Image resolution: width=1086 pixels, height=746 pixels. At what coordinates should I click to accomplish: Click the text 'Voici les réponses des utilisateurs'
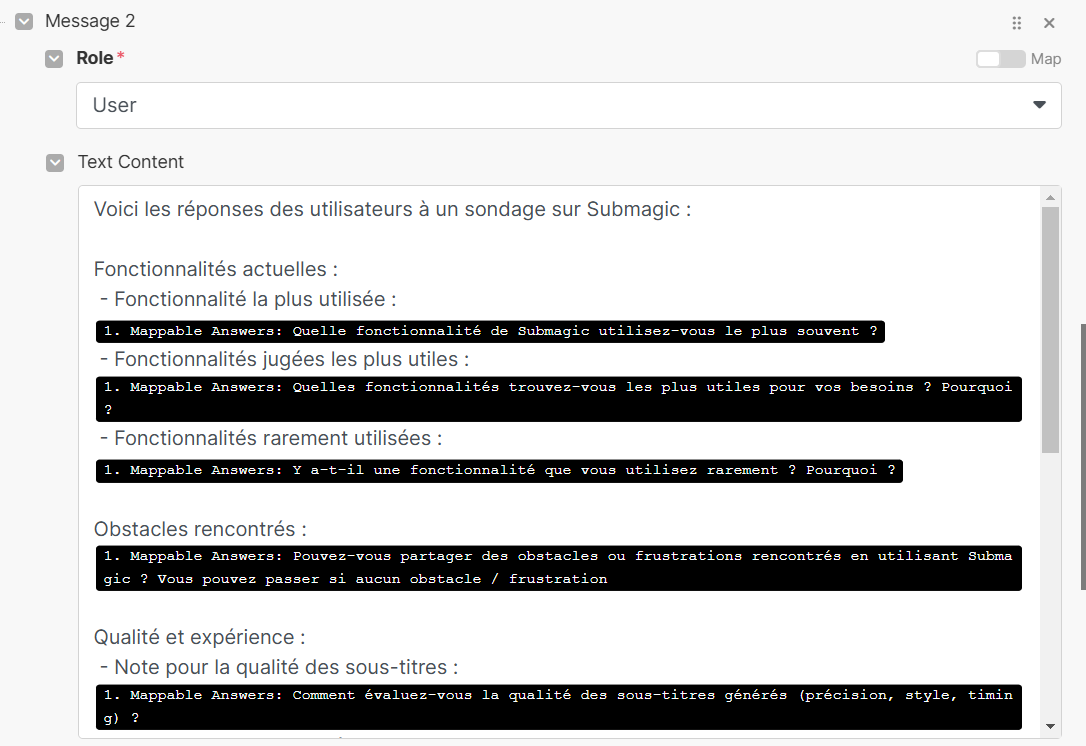click(253, 209)
